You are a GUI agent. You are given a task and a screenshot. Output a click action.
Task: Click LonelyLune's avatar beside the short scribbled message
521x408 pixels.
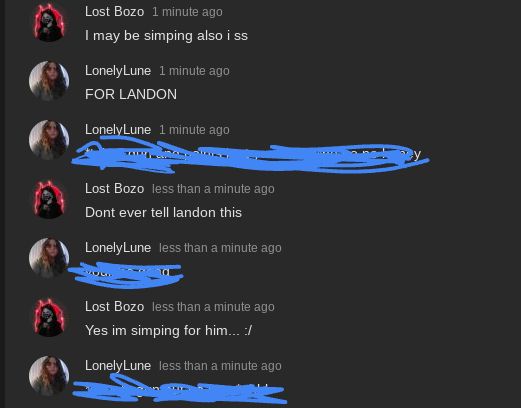coord(49,258)
